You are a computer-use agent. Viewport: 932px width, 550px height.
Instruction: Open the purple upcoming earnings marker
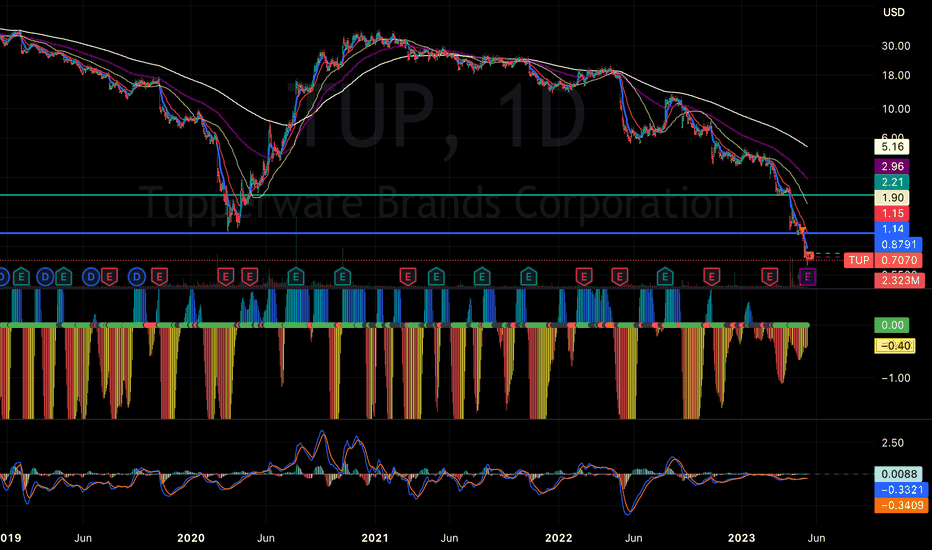click(808, 276)
